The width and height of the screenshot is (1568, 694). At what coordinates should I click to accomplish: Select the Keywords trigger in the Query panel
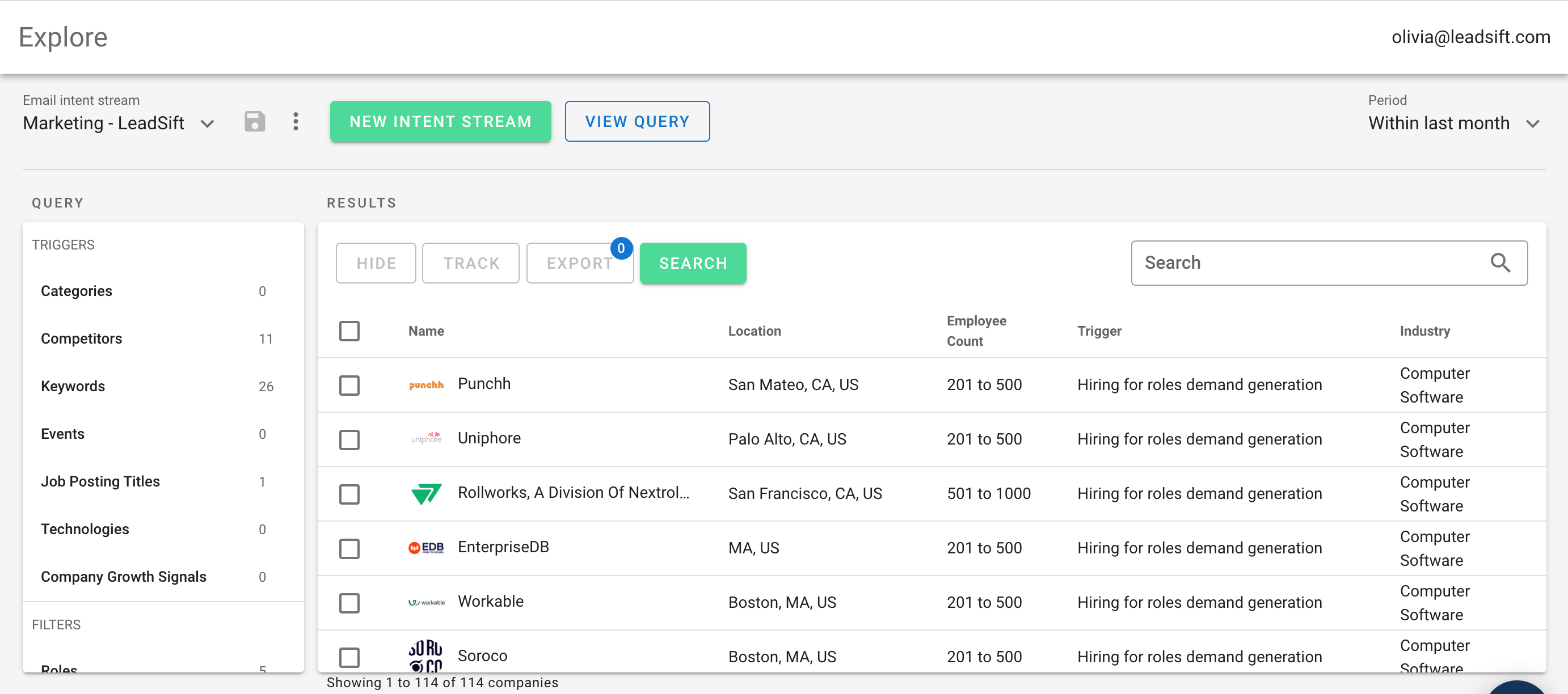point(73,386)
